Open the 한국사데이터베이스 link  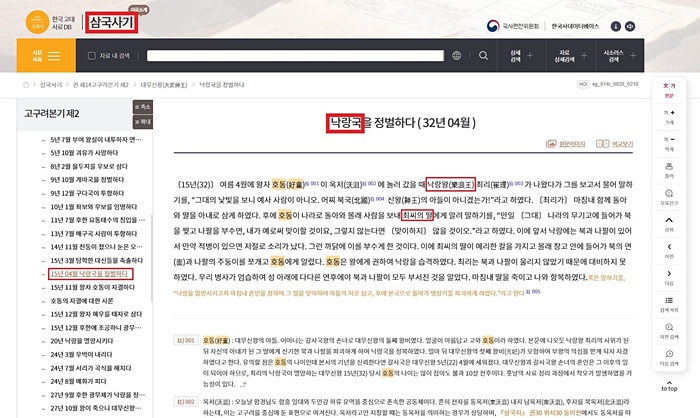click(x=575, y=26)
